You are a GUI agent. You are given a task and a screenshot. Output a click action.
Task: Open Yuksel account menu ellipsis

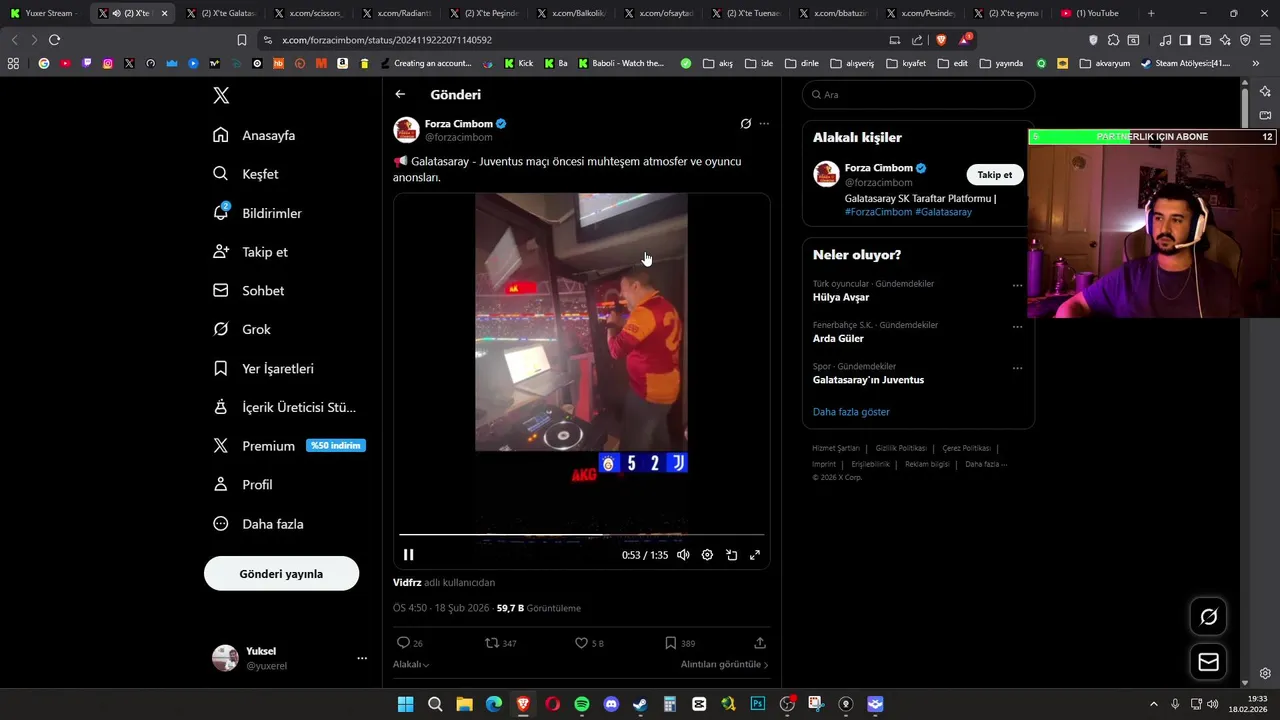(362, 658)
